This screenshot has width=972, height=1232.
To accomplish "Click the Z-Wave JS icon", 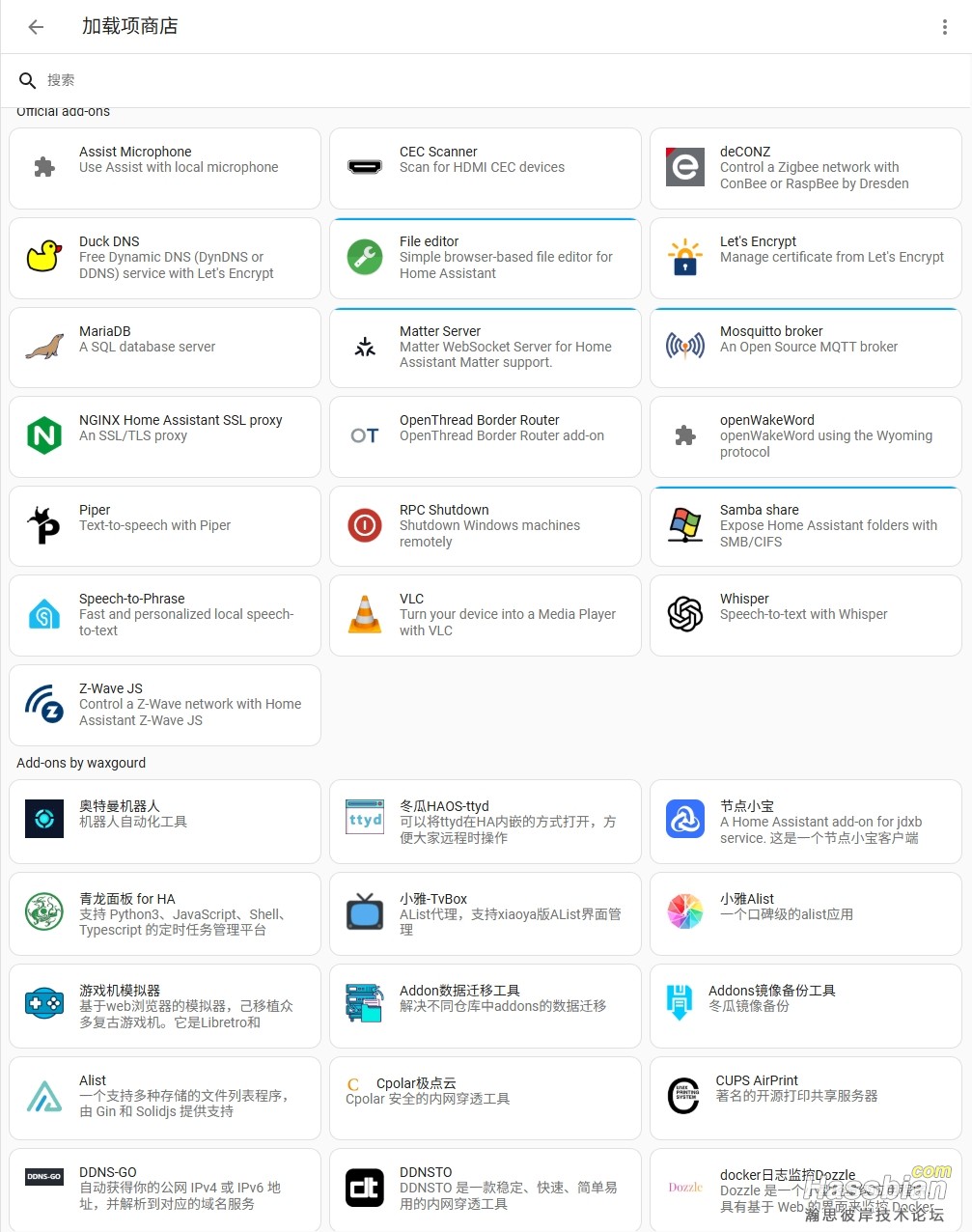I will click(44, 704).
